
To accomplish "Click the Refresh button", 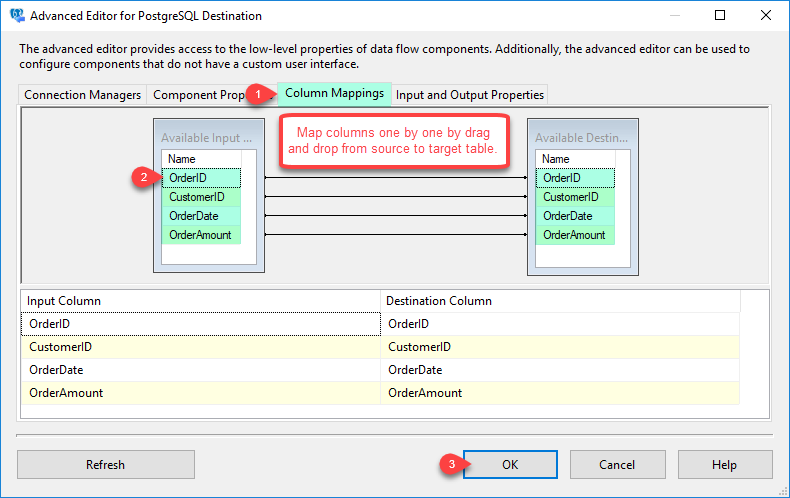I will point(106,464).
